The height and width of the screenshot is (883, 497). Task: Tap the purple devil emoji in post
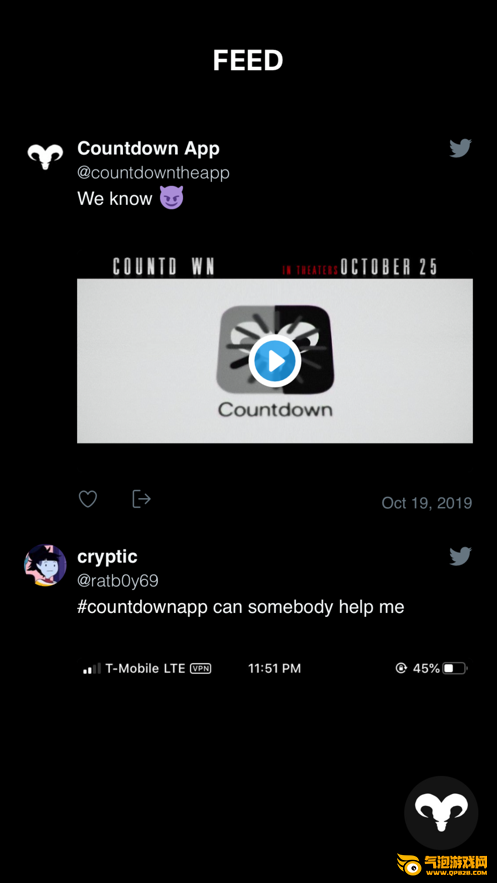(x=171, y=198)
